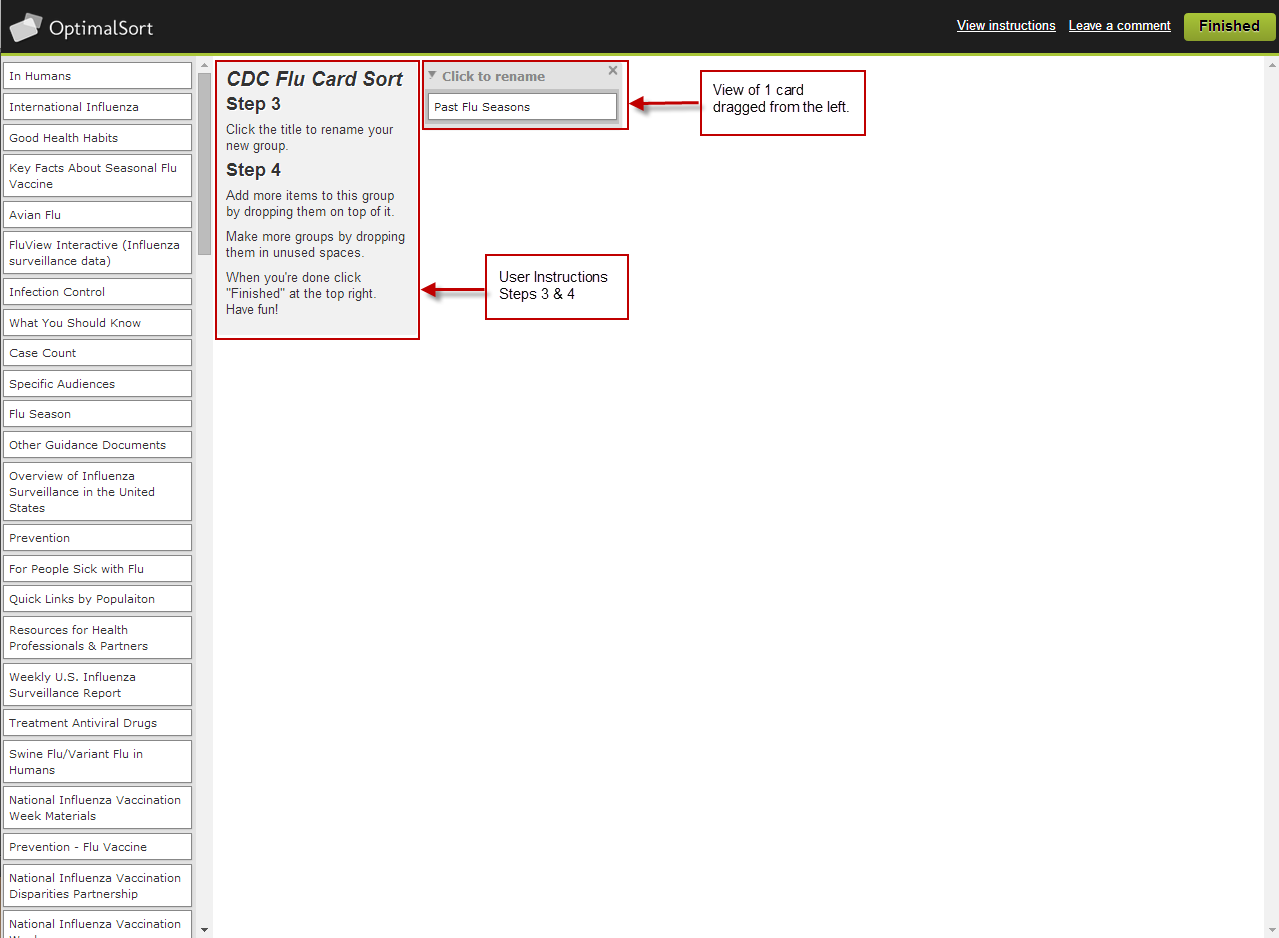Select 'Weekly U.S. Influenza Surveillance Report' card
Viewport: 1279px width, 938px height.
pyautogui.click(x=97, y=685)
